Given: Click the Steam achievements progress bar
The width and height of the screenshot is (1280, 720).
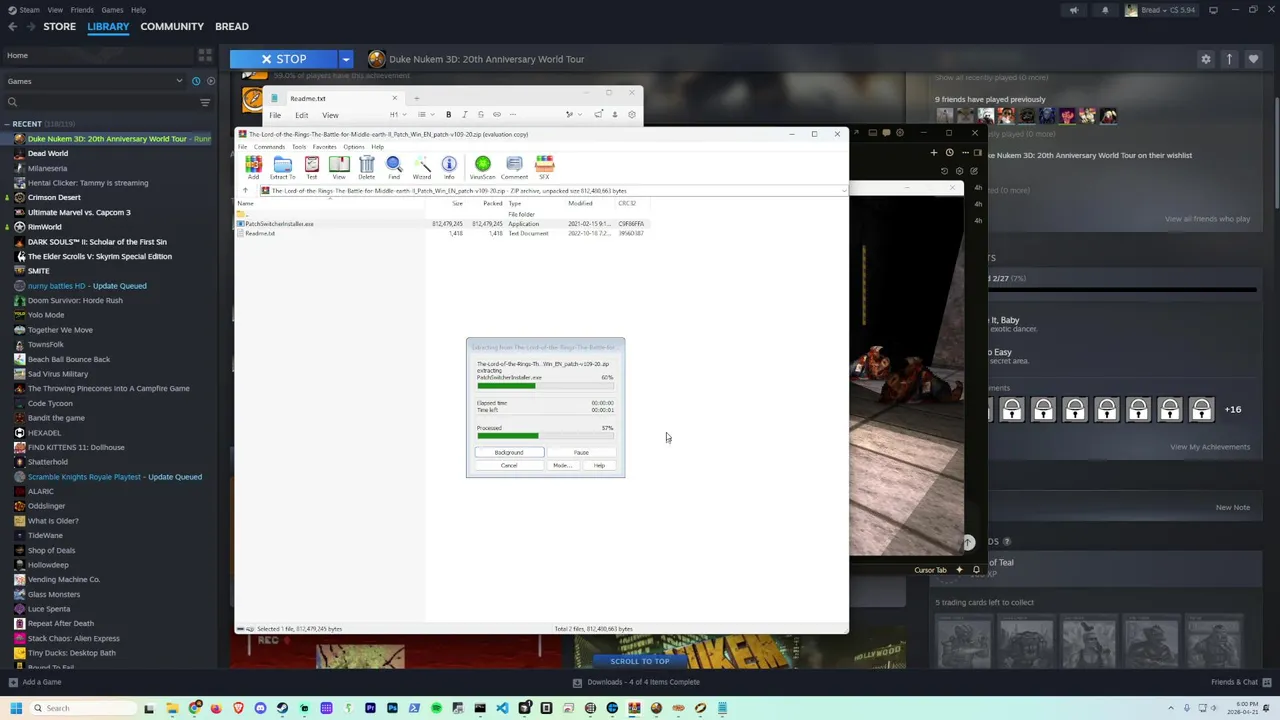Looking at the screenshot, I should [1122, 290].
